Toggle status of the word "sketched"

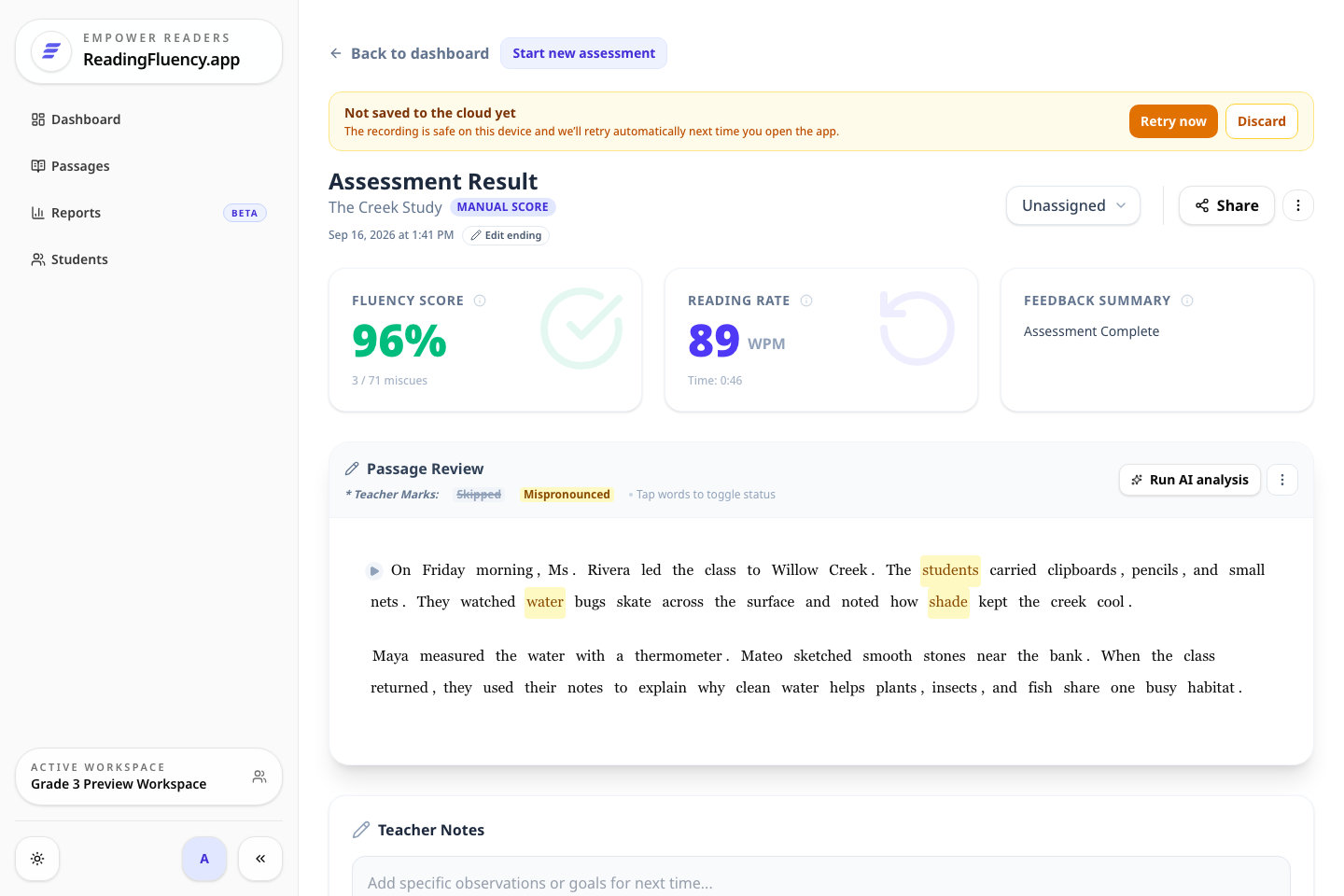pyautogui.click(x=822, y=656)
